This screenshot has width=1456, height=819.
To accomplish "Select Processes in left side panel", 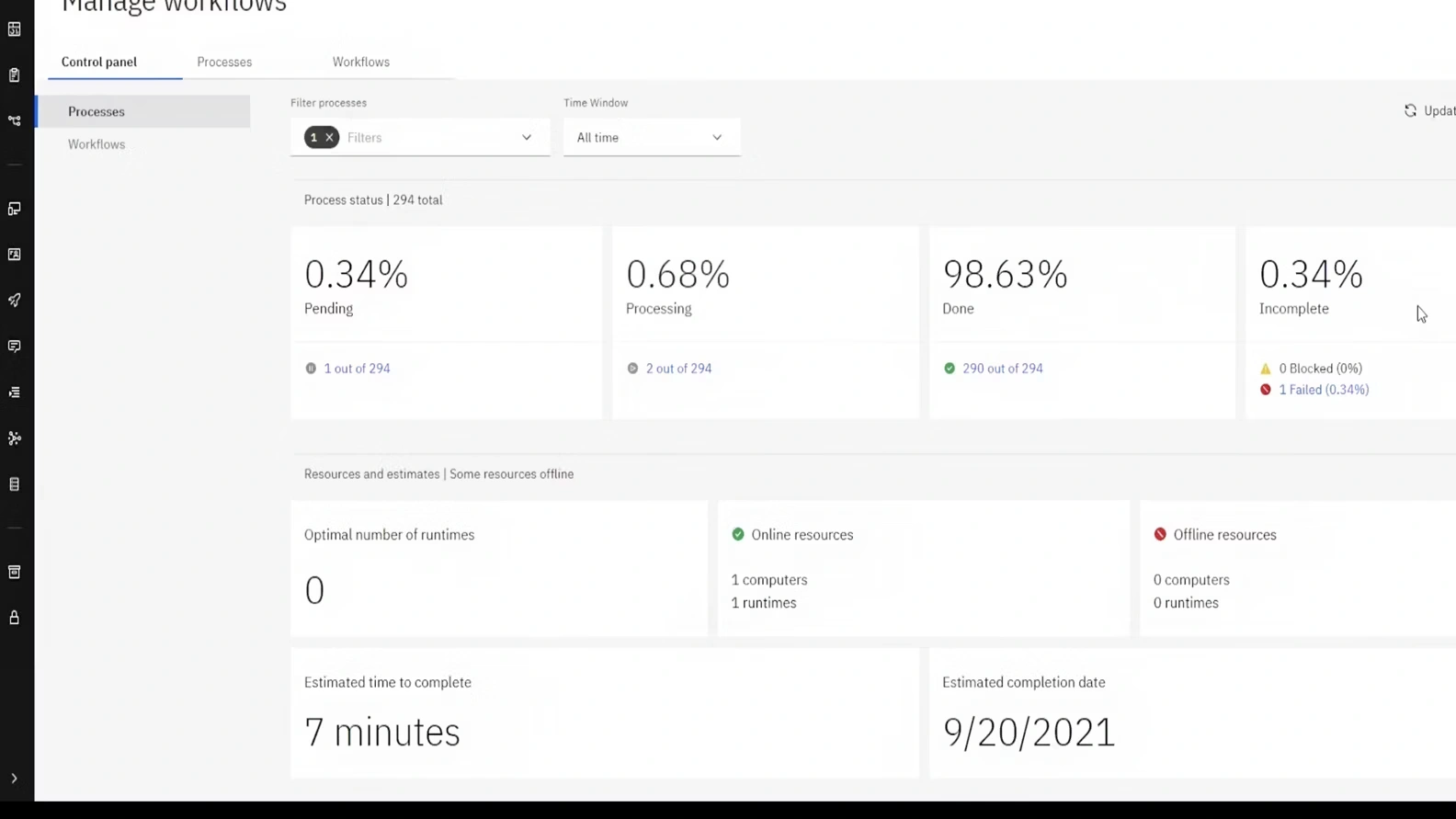I will point(143,111).
